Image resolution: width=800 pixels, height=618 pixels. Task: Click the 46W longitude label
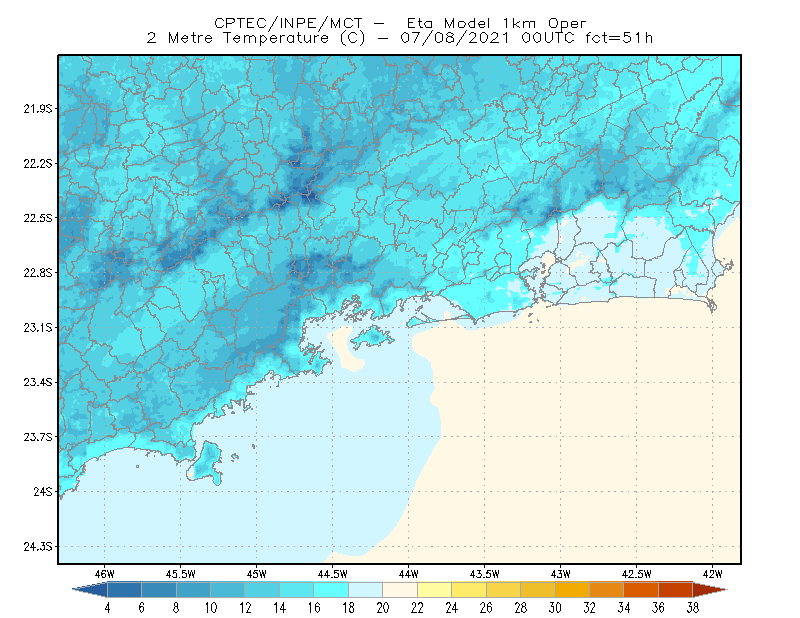(x=105, y=574)
